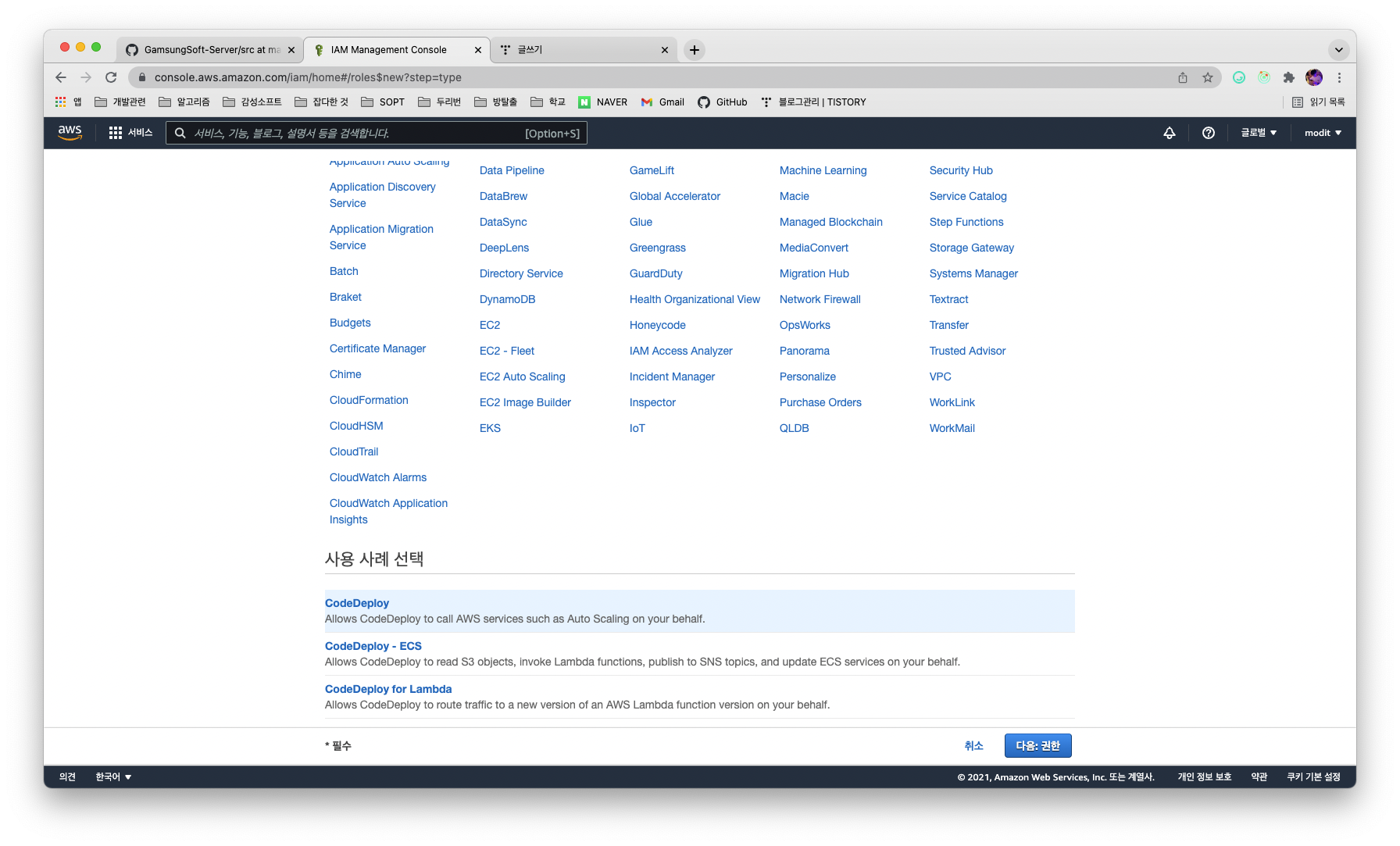Viewport: 1400px width, 846px height.
Task: Choose the Systems Manager service link
Action: point(973,273)
